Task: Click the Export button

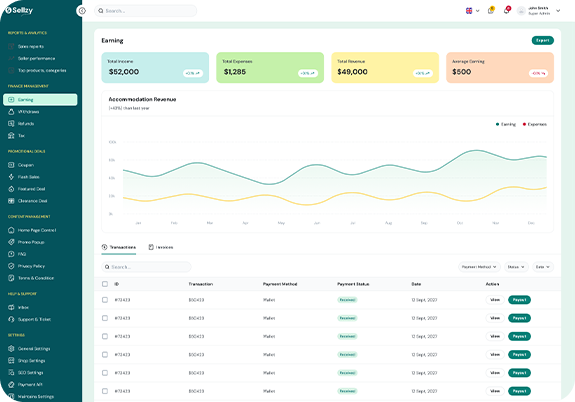Action: pos(542,40)
